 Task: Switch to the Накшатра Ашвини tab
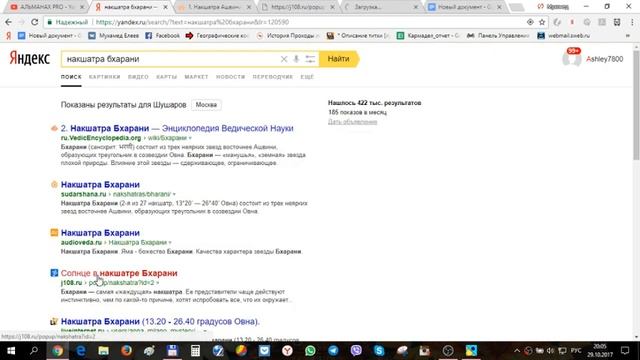pos(215,7)
